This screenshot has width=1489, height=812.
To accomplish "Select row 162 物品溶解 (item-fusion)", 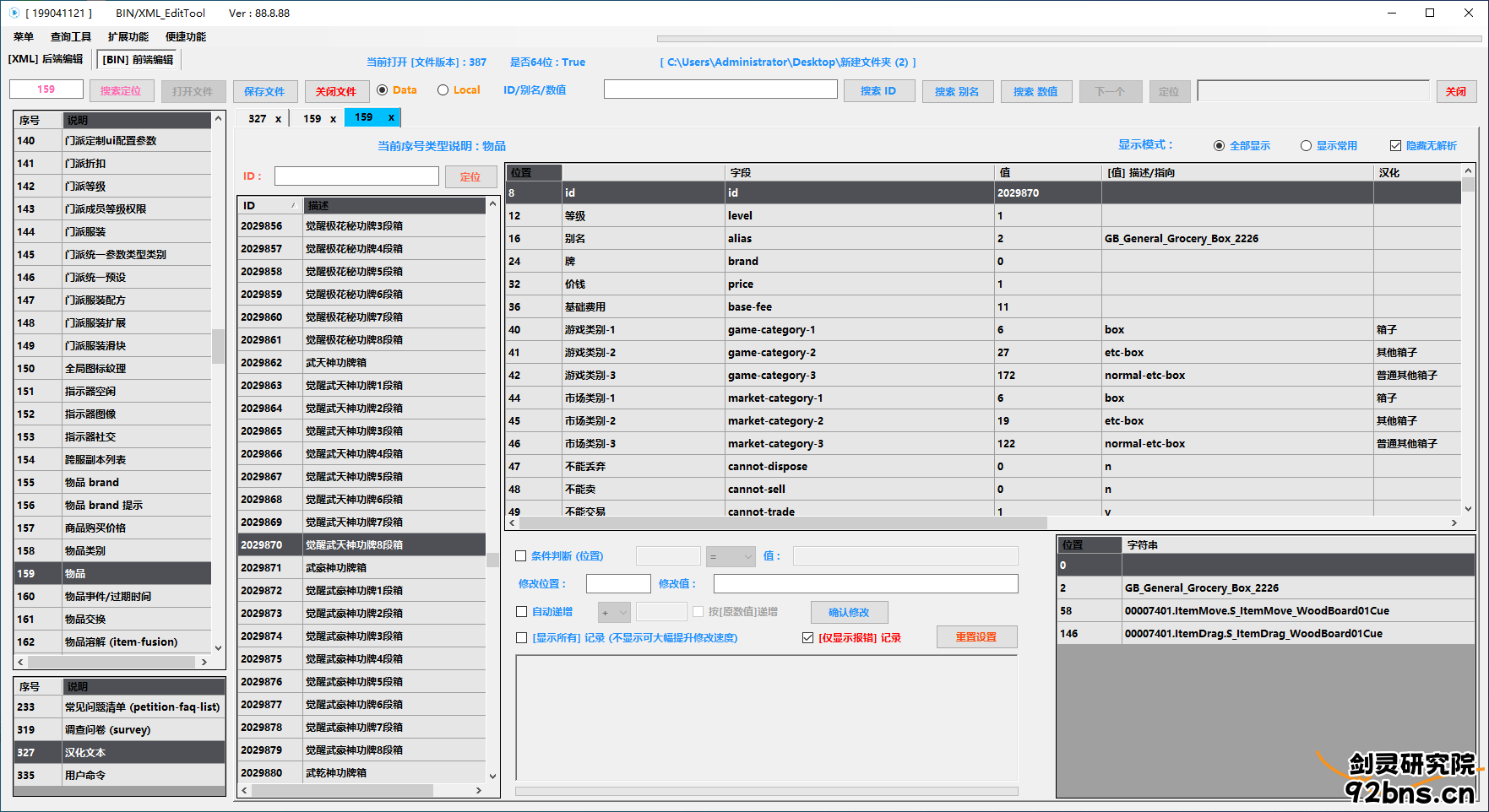I will pos(112,642).
